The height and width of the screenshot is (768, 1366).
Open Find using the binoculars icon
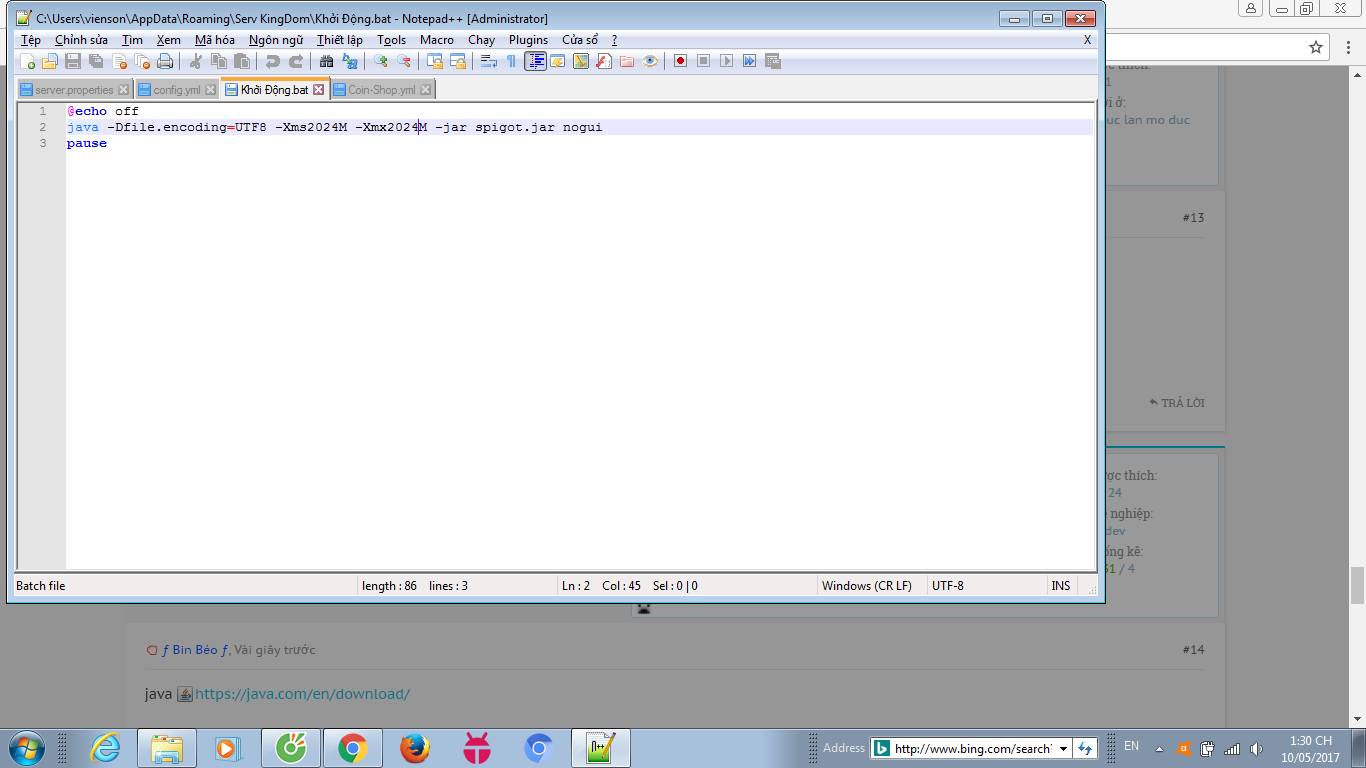click(x=327, y=61)
